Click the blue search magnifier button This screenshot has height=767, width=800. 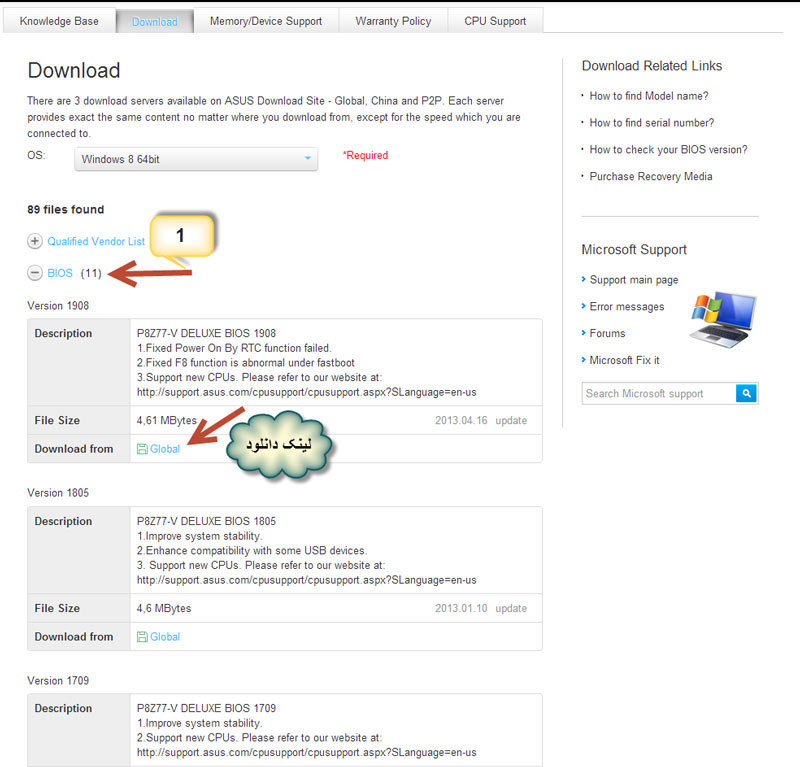pyautogui.click(x=746, y=393)
